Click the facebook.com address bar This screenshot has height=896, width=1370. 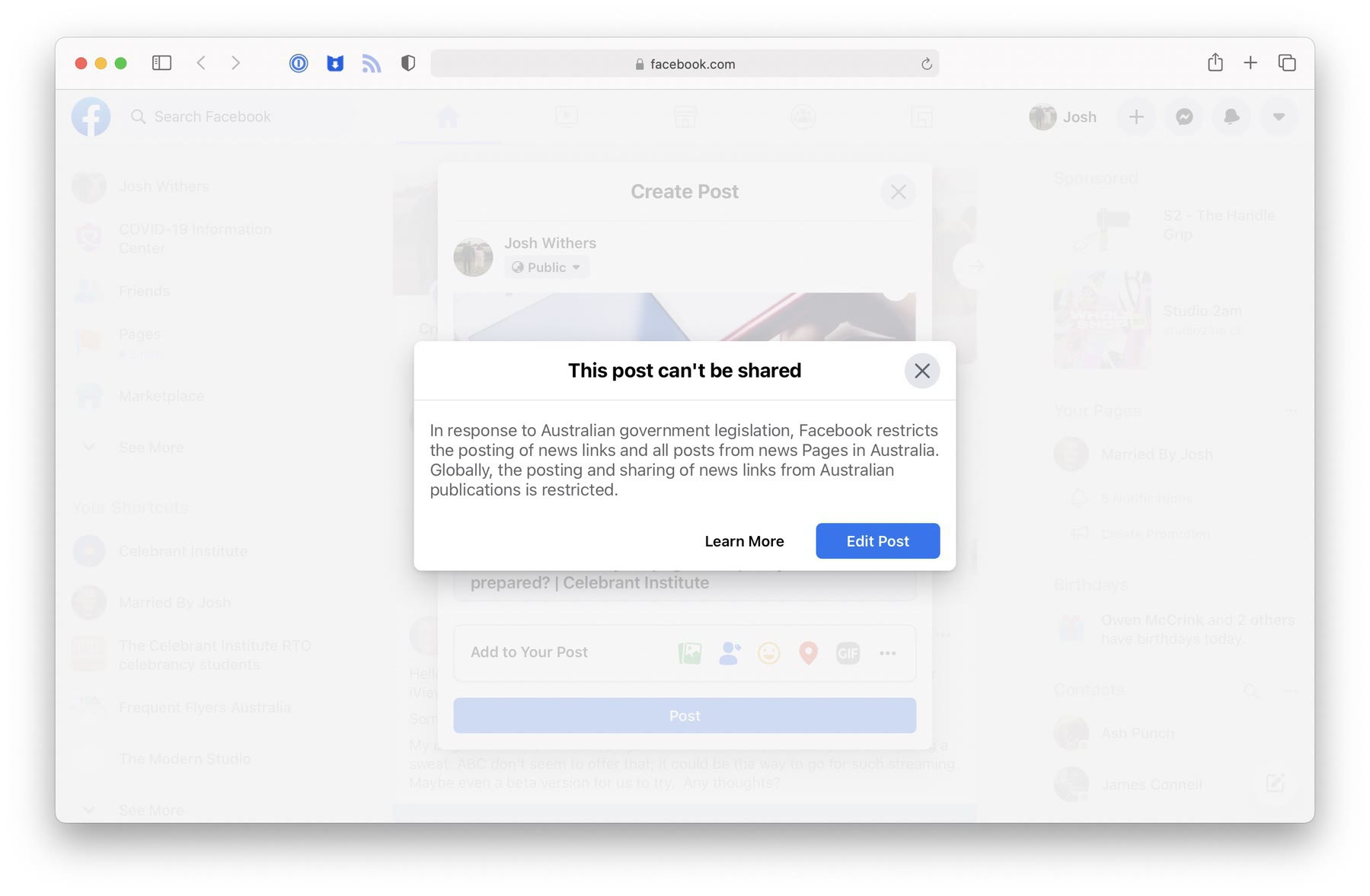tap(684, 64)
